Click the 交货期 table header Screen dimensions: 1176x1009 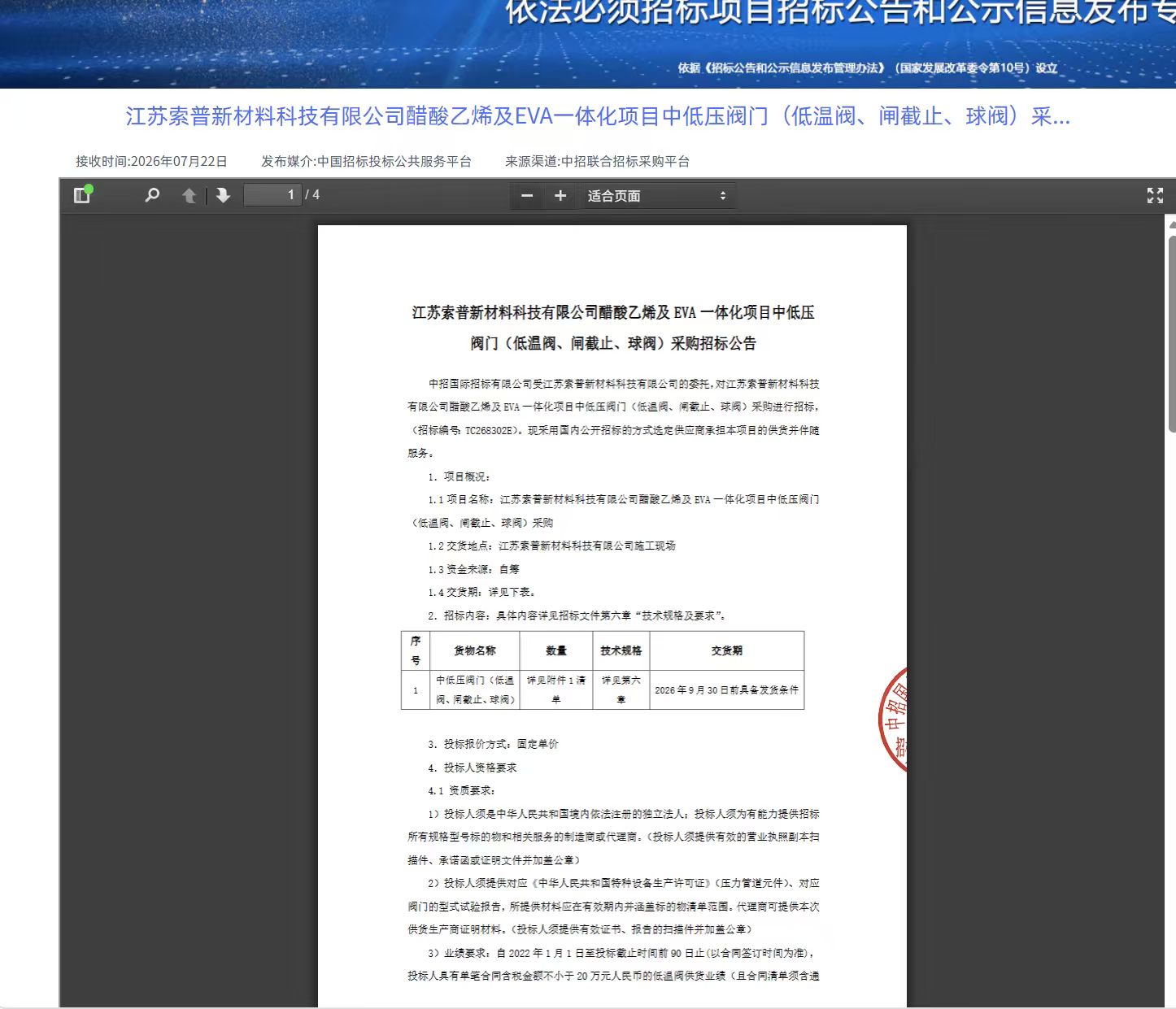tap(727, 650)
